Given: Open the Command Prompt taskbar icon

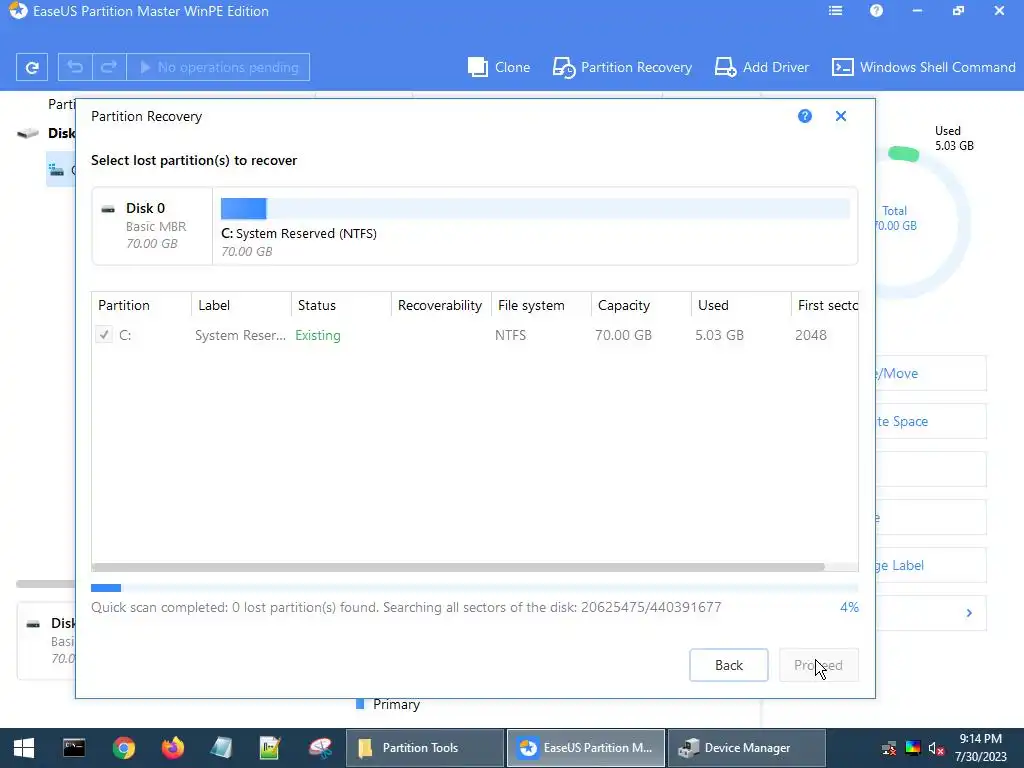Looking at the screenshot, I should pyautogui.click(x=74, y=748).
